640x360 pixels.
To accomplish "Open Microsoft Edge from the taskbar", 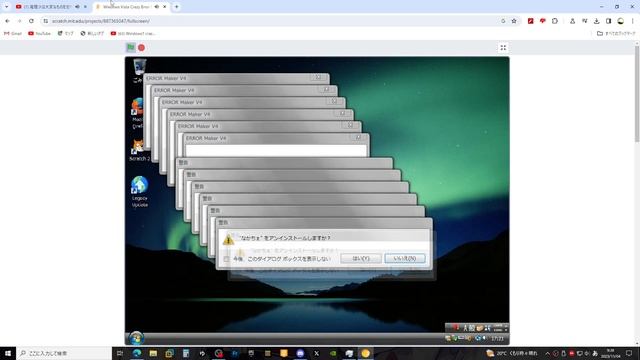I will (137, 353).
